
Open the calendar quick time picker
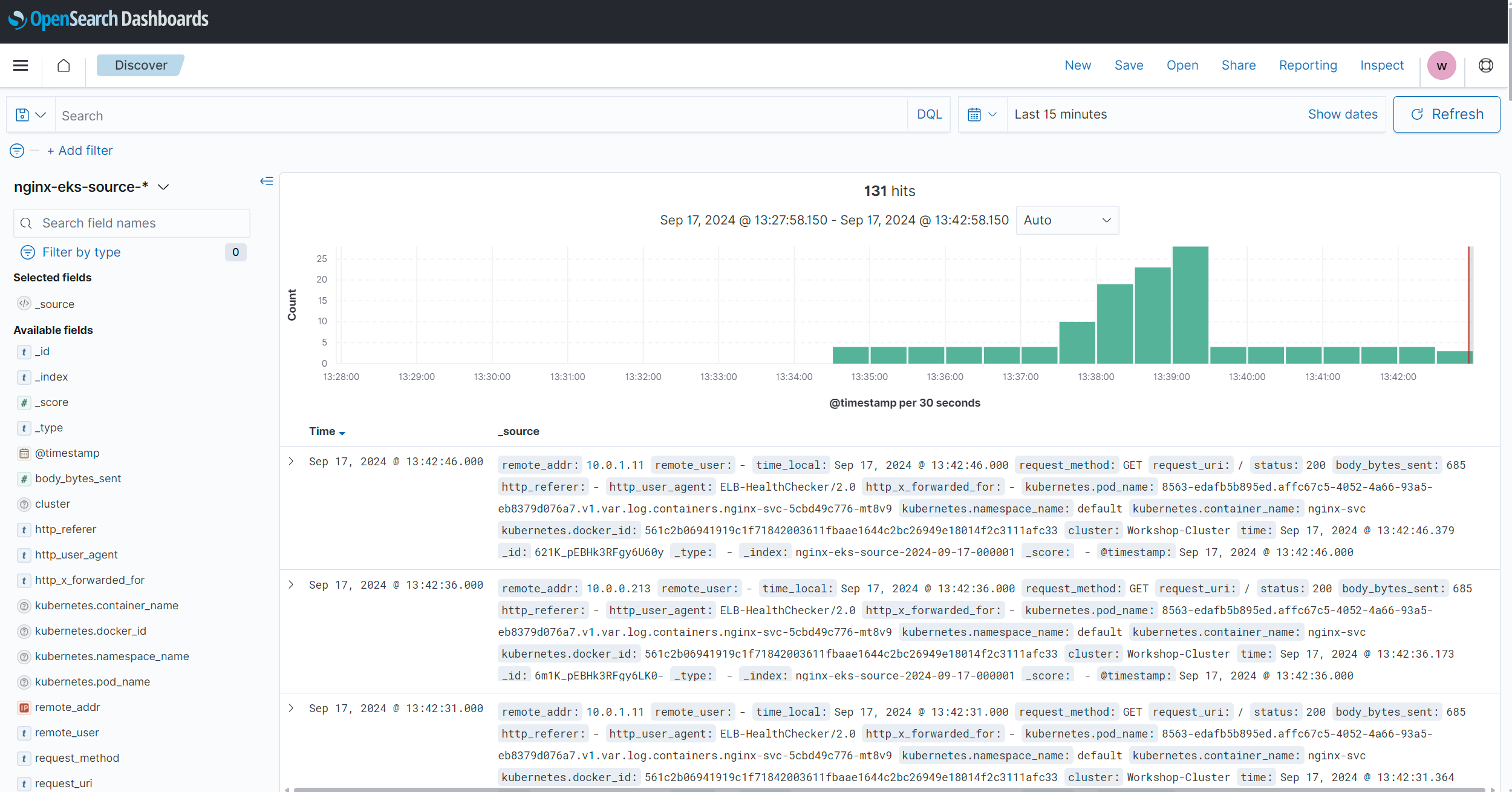coord(982,114)
